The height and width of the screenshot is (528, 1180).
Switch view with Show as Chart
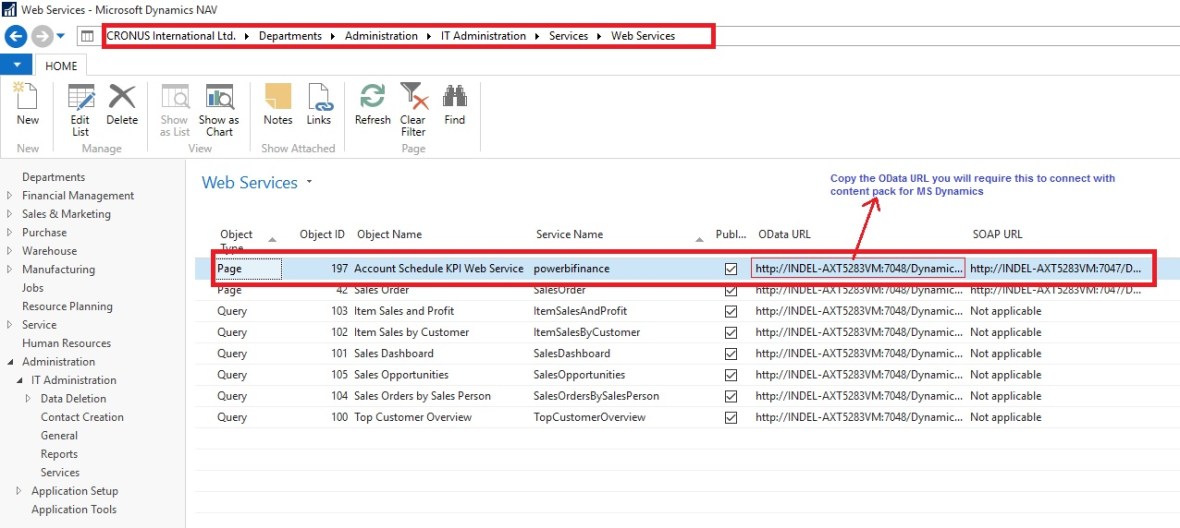point(219,110)
